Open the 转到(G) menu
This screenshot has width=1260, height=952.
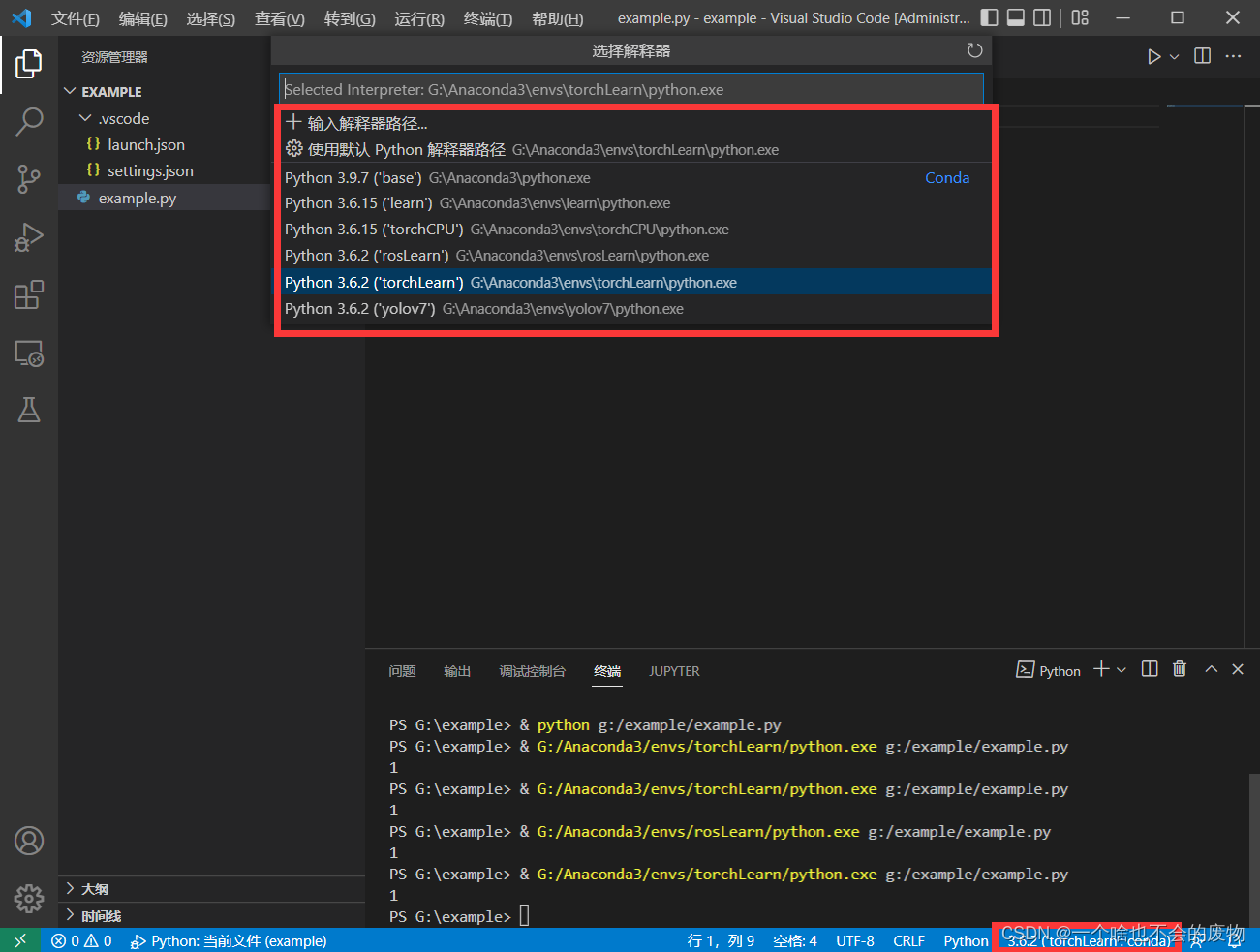point(350,18)
